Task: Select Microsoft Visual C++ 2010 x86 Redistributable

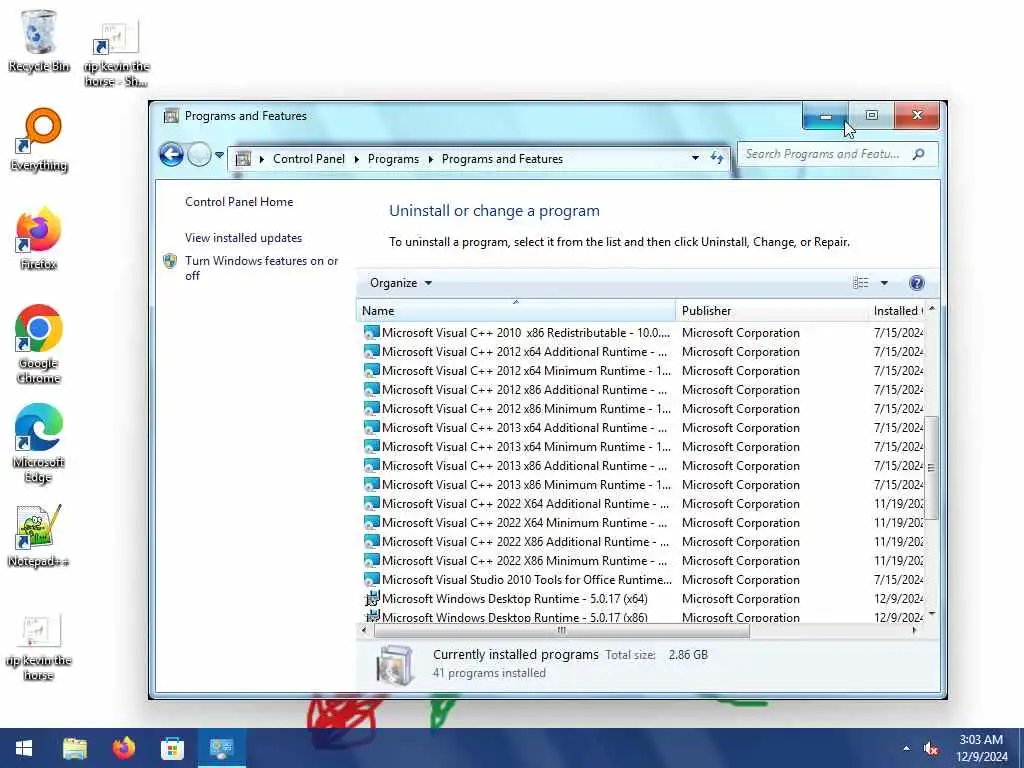Action: [642, 332]
